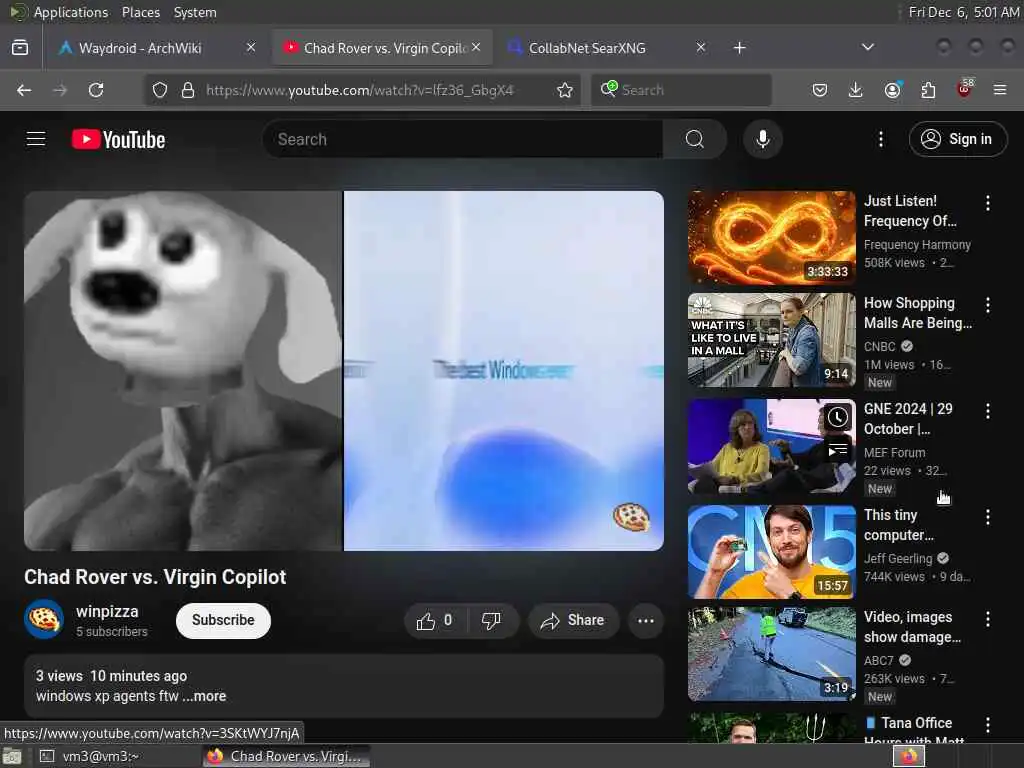Like the video with thumbs up
The width and height of the screenshot is (1024, 768).
tap(436, 620)
